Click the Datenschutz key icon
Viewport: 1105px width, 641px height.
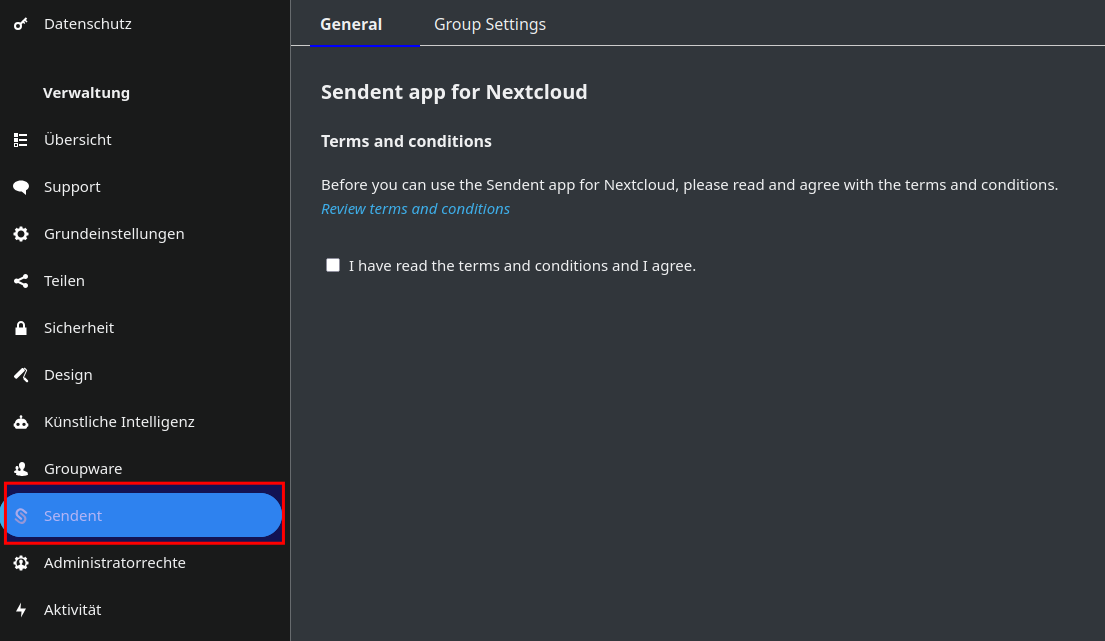21,24
